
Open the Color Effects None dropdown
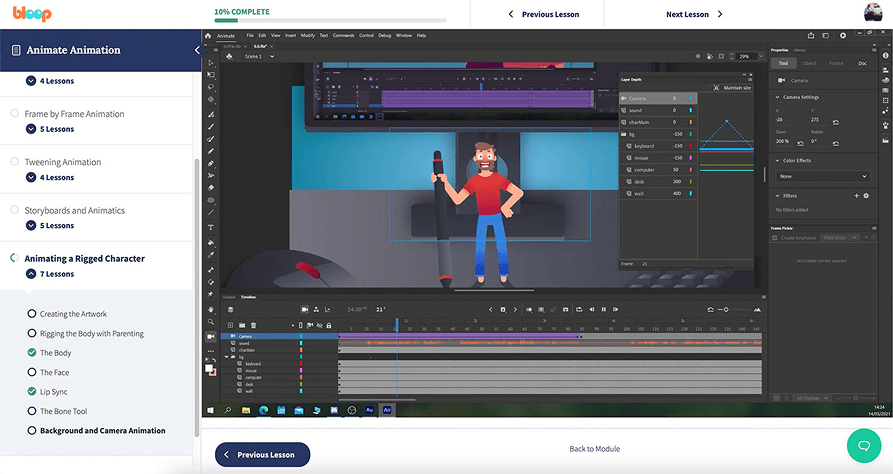pyautogui.click(x=822, y=176)
